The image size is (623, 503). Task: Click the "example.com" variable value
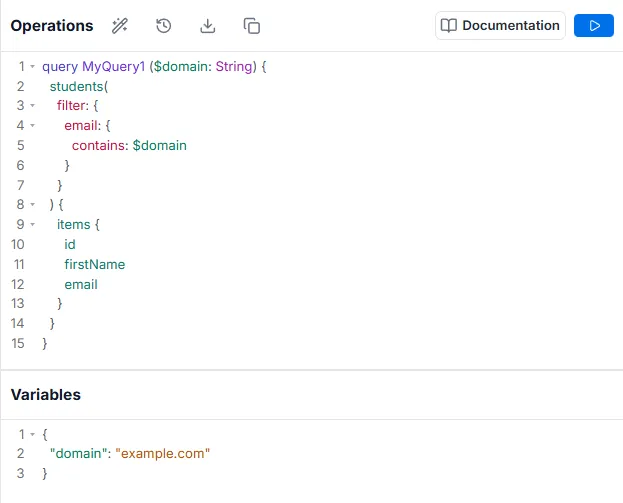point(163,454)
